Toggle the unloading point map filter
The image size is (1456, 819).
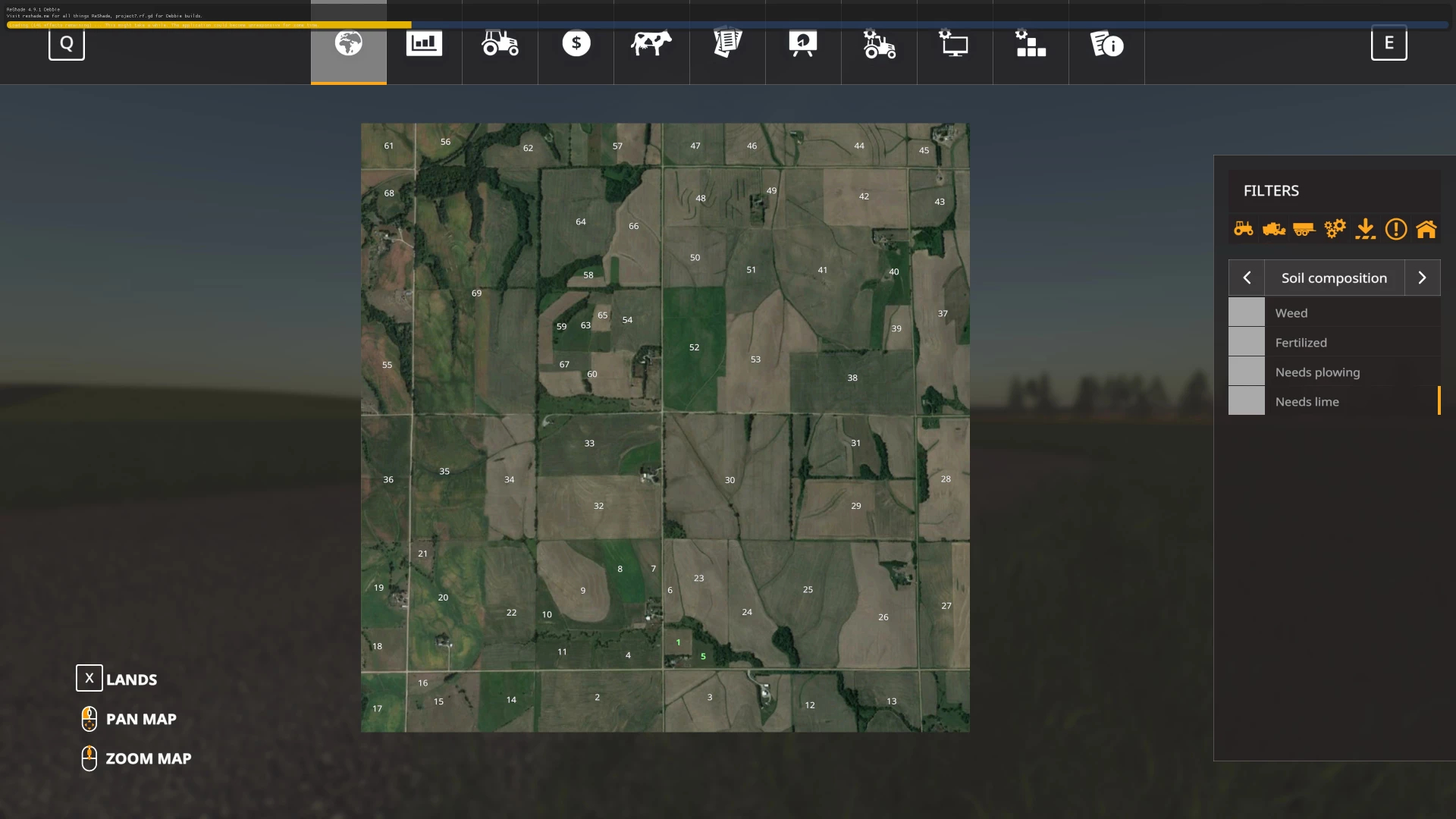pos(1365,228)
